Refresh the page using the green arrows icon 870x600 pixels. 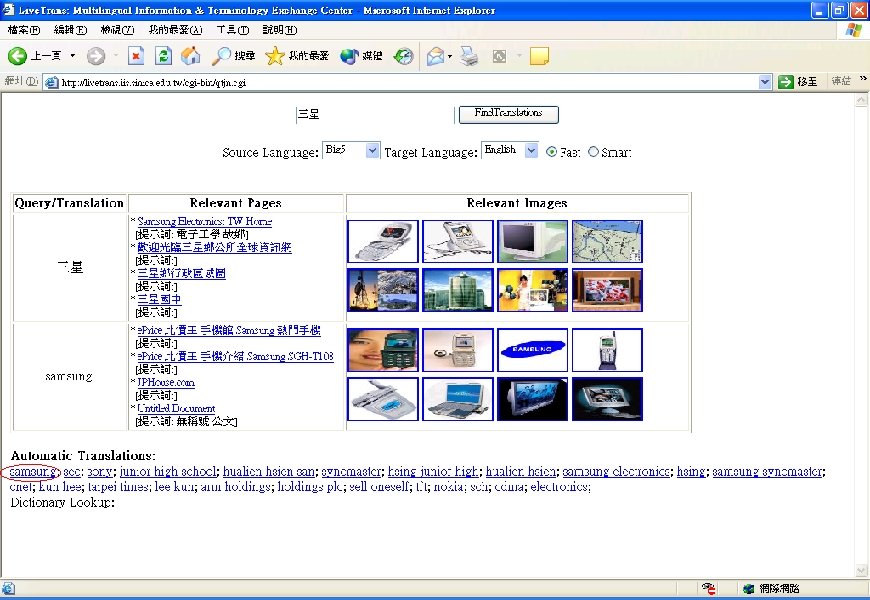pyautogui.click(x=163, y=56)
